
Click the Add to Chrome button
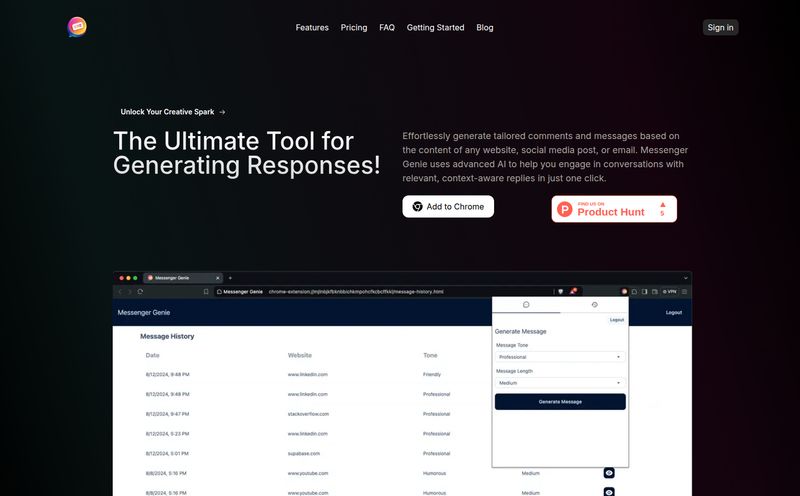tap(448, 207)
